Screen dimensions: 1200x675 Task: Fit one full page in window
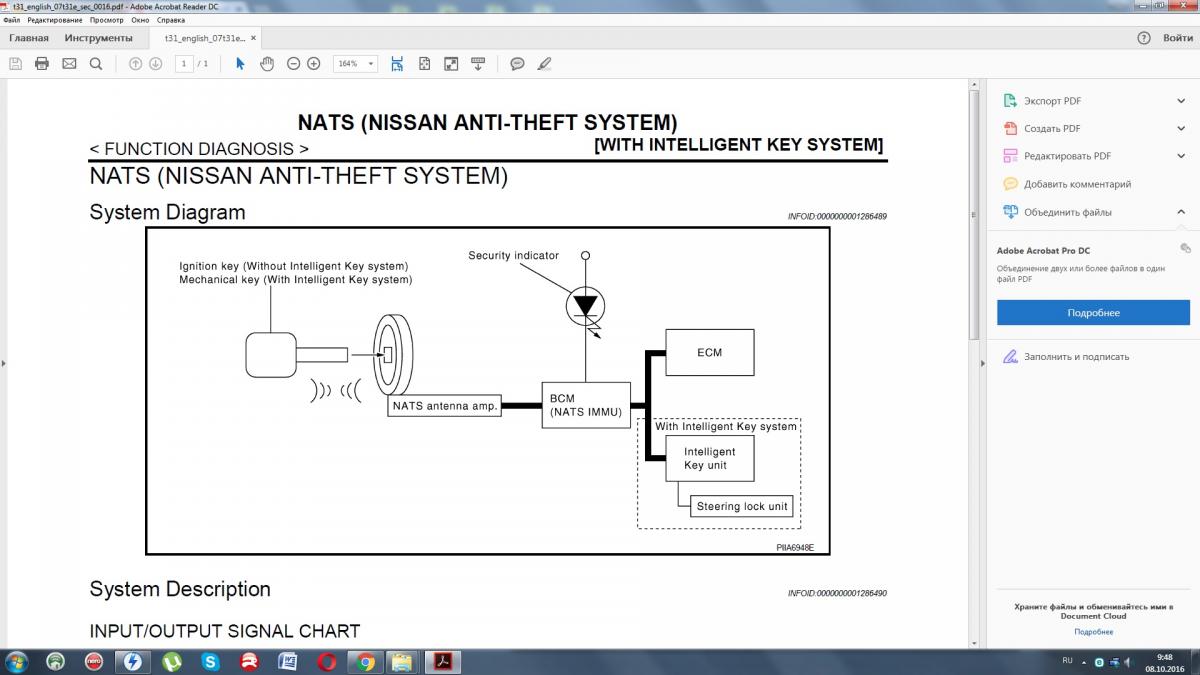[424, 63]
